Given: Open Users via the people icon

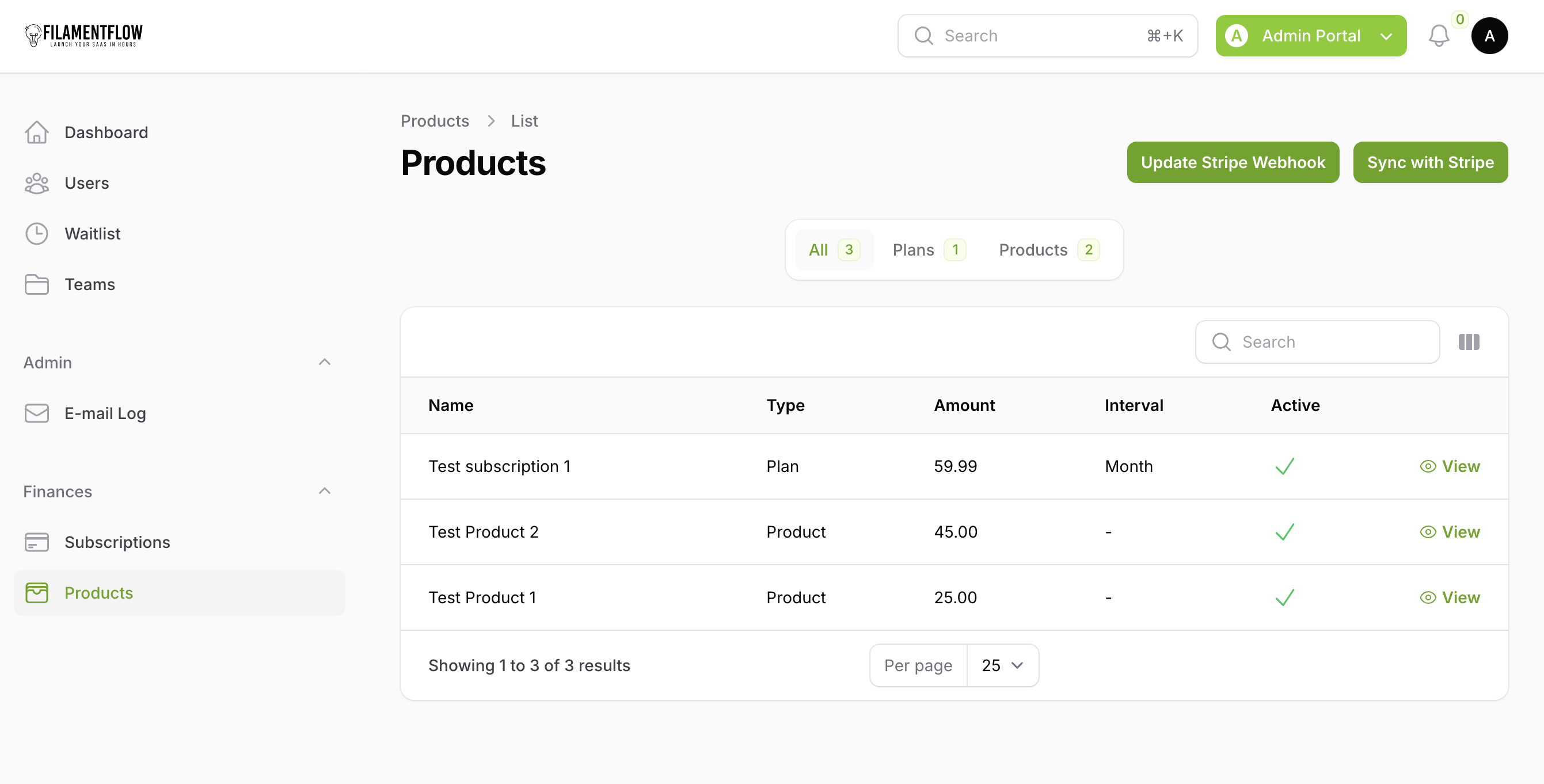Looking at the screenshot, I should pos(37,184).
